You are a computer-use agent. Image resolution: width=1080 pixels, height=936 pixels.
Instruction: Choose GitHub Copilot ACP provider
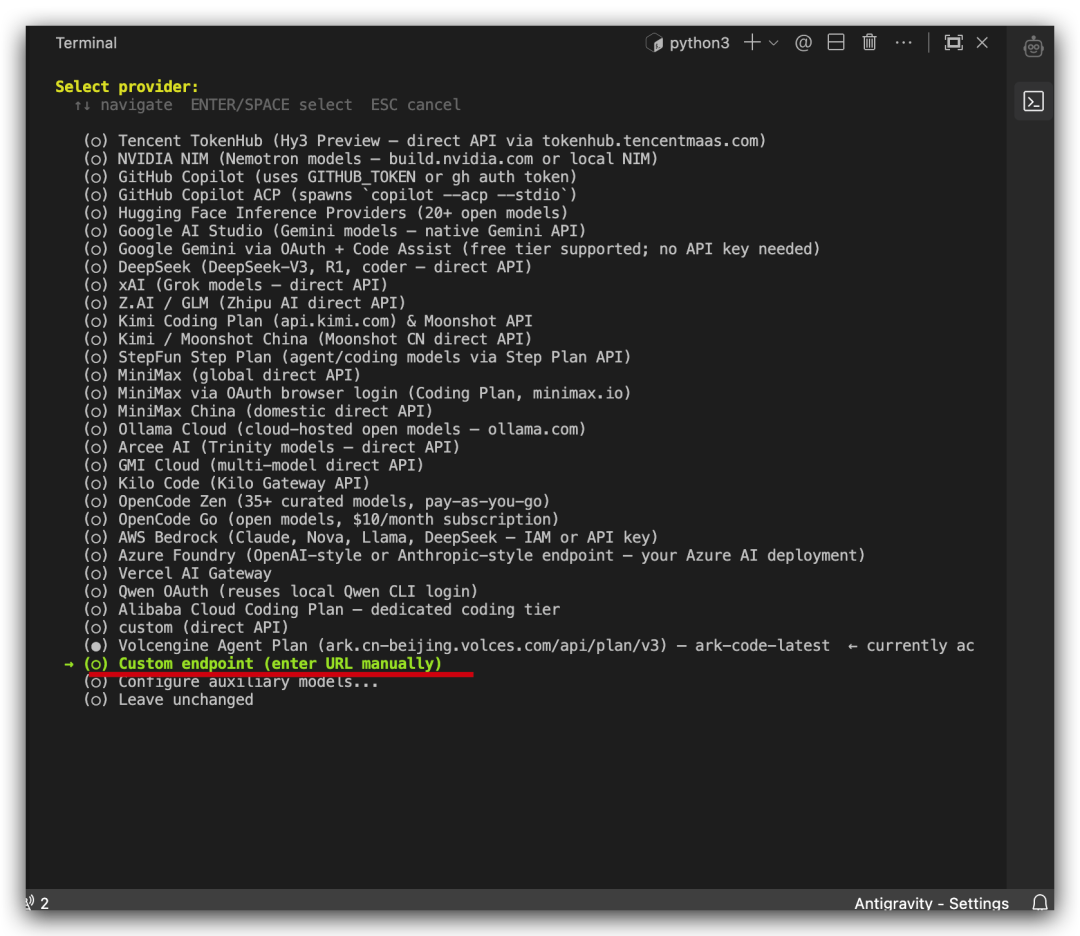click(330, 195)
